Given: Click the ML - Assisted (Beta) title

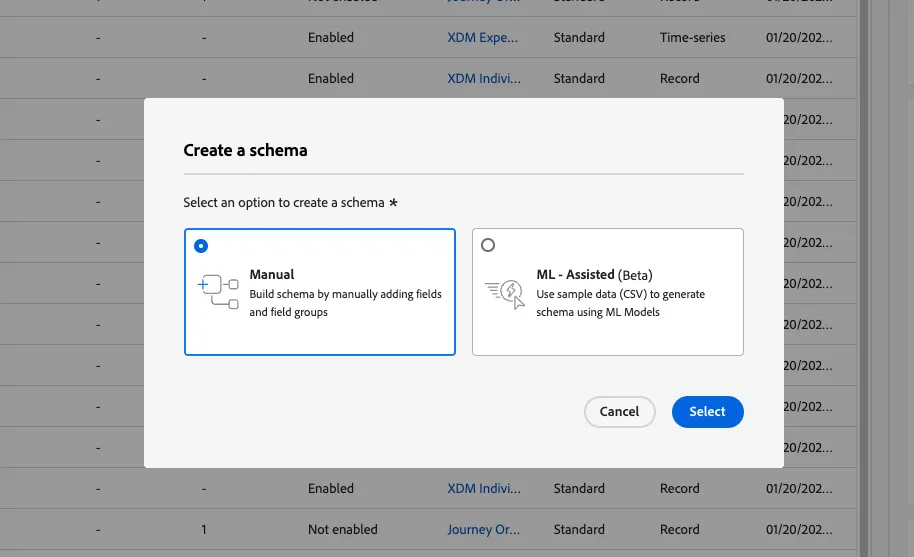Looking at the screenshot, I should (594, 275).
